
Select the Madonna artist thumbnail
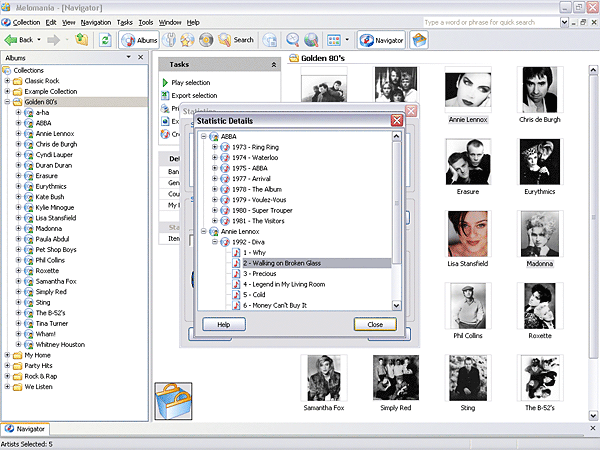pyautogui.click(x=542, y=235)
